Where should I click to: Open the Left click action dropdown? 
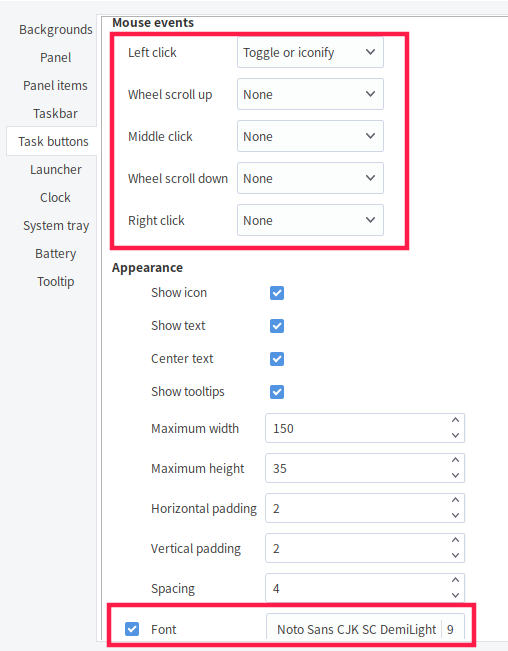(x=310, y=52)
